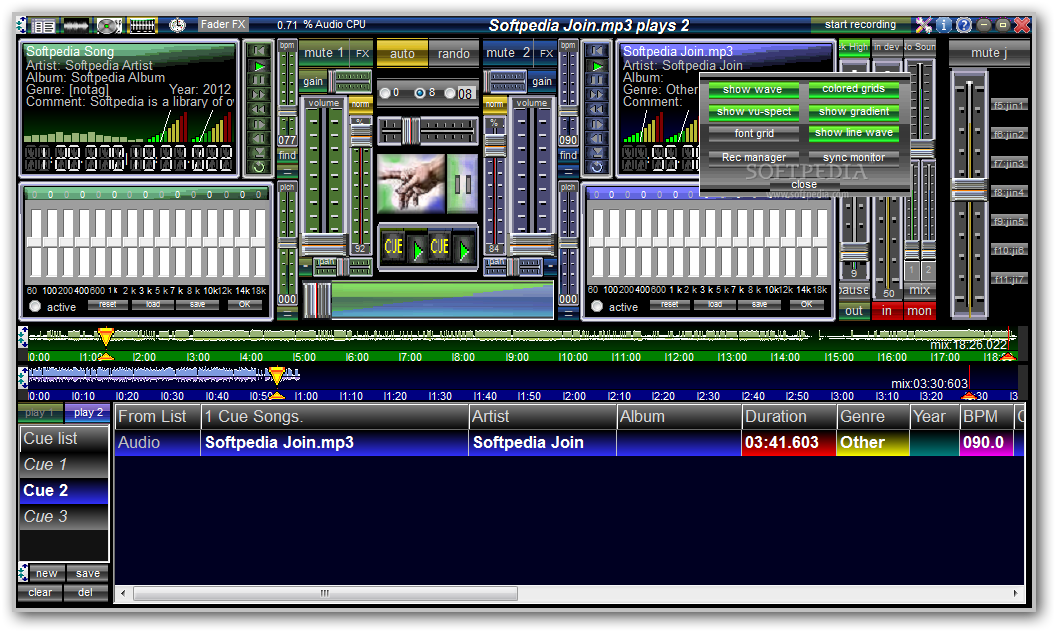Click the CD disc icon in top toolbar
Image resolution: width=1056 pixels, height=632 pixels.
(x=108, y=26)
